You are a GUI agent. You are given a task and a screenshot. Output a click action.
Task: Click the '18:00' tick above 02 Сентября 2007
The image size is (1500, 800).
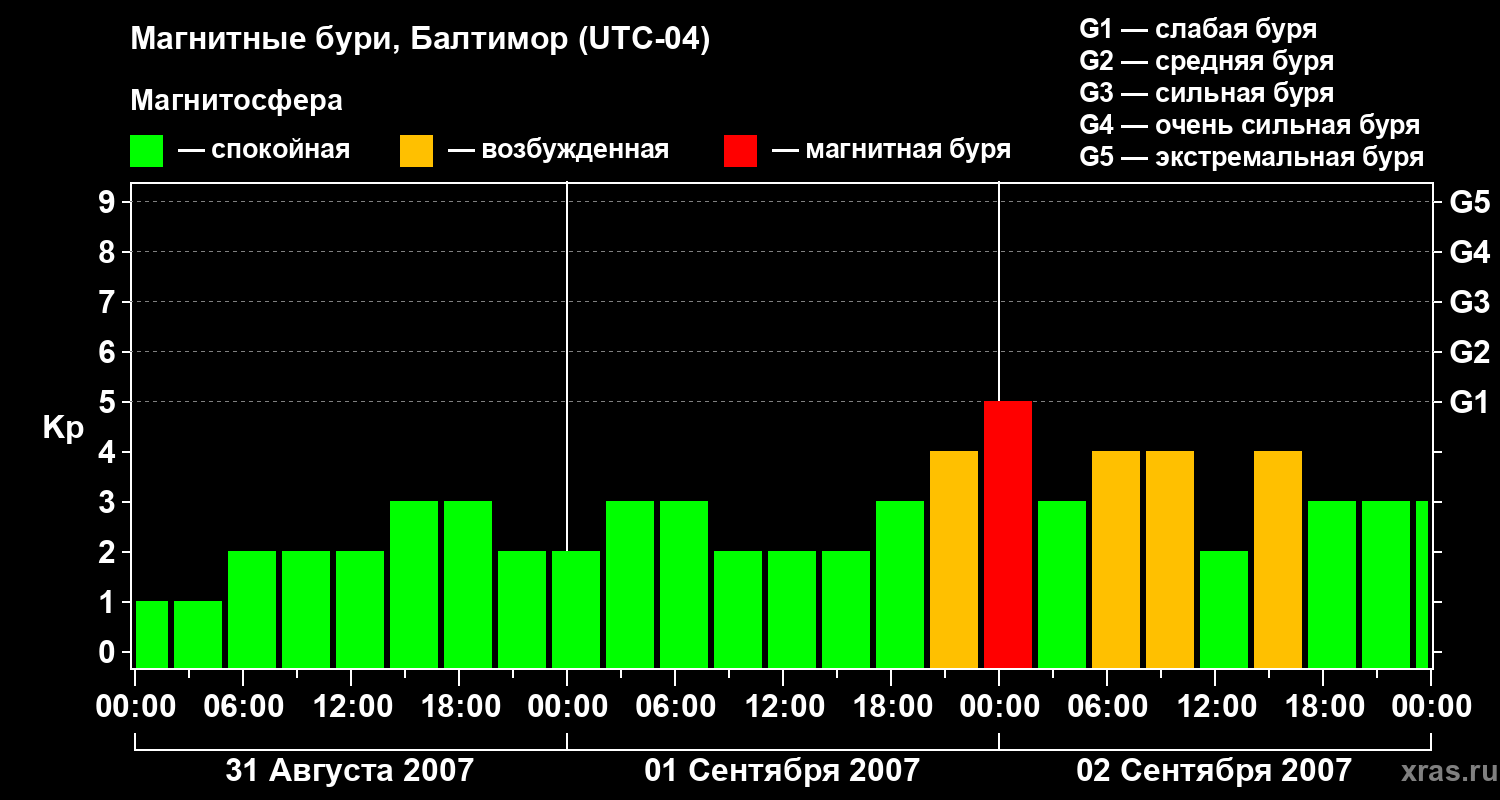pos(1323,707)
